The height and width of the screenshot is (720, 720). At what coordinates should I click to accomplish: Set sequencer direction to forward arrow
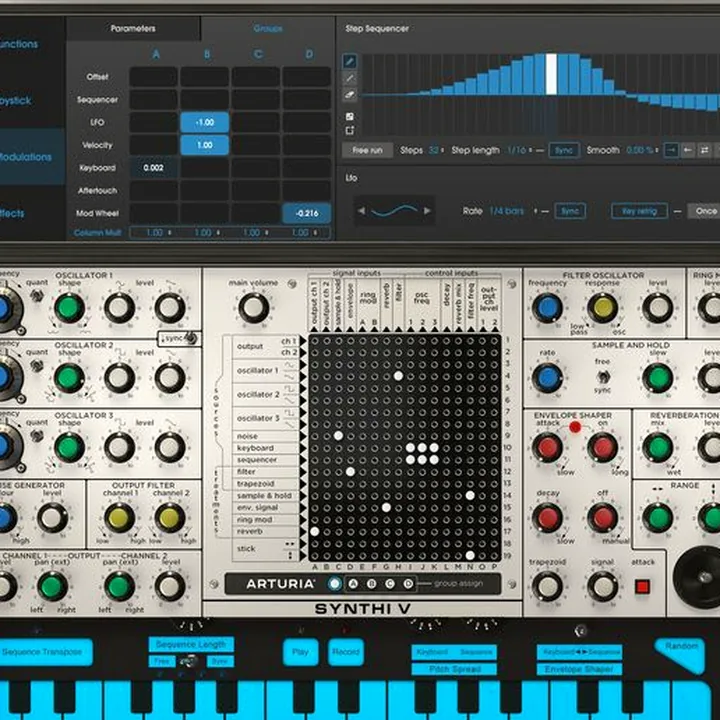(671, 150)
